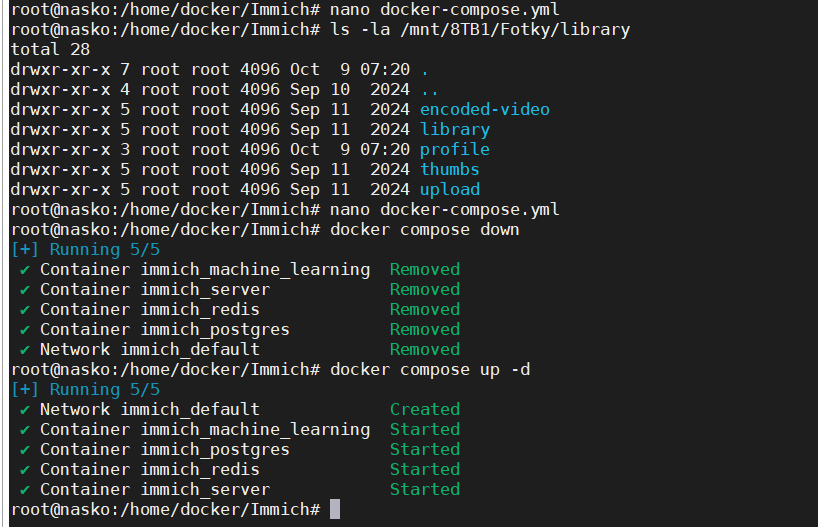Click the ls -la /mnt/8TB1/Fotky/library command
The width and height of the screenshot is (818, 527).
coord(480,29)
